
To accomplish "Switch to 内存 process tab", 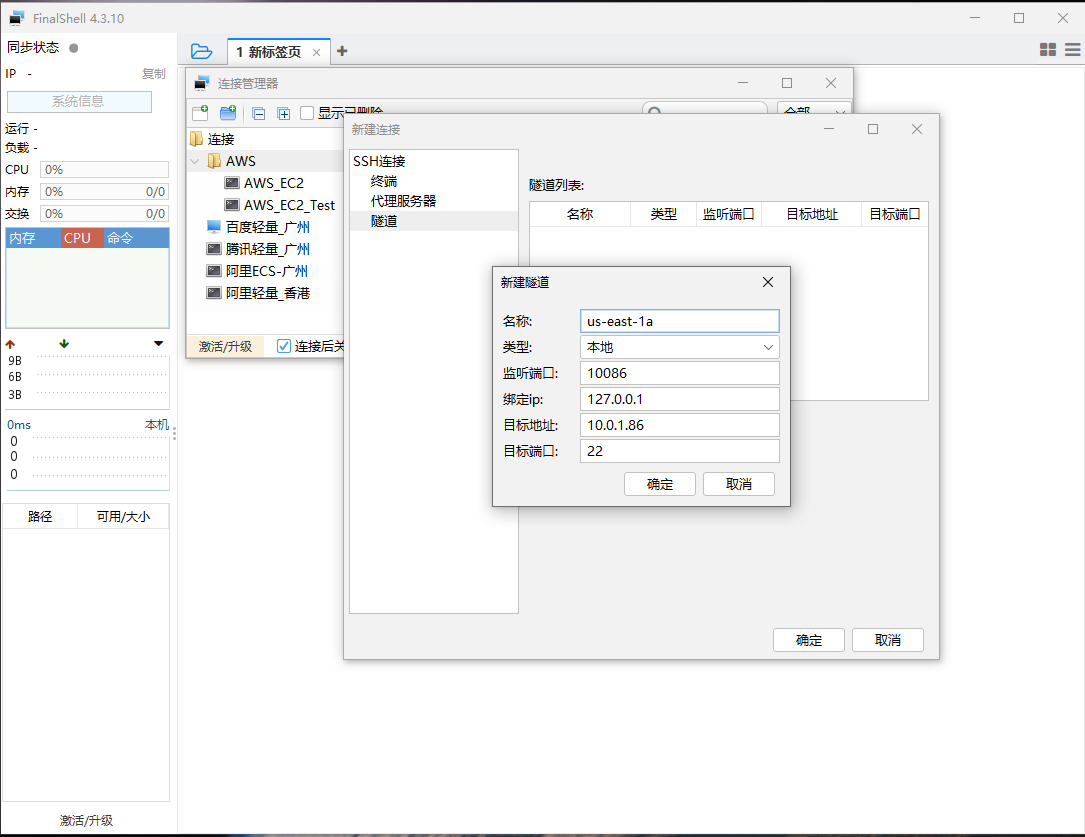I will [33, 238].
